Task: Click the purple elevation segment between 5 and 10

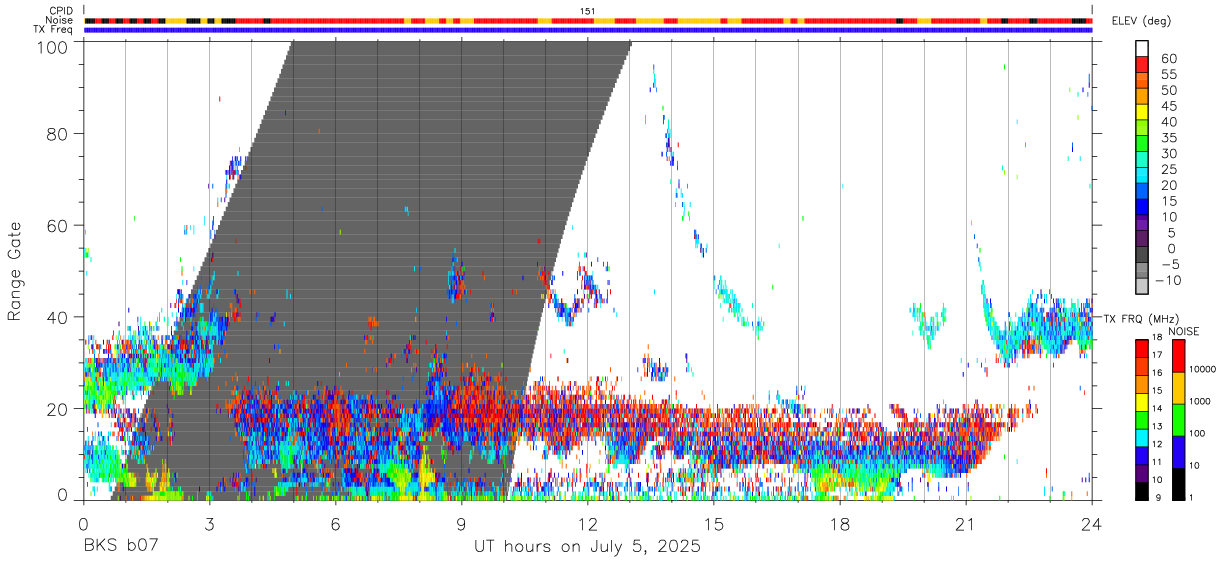Action: point(1142,224)
